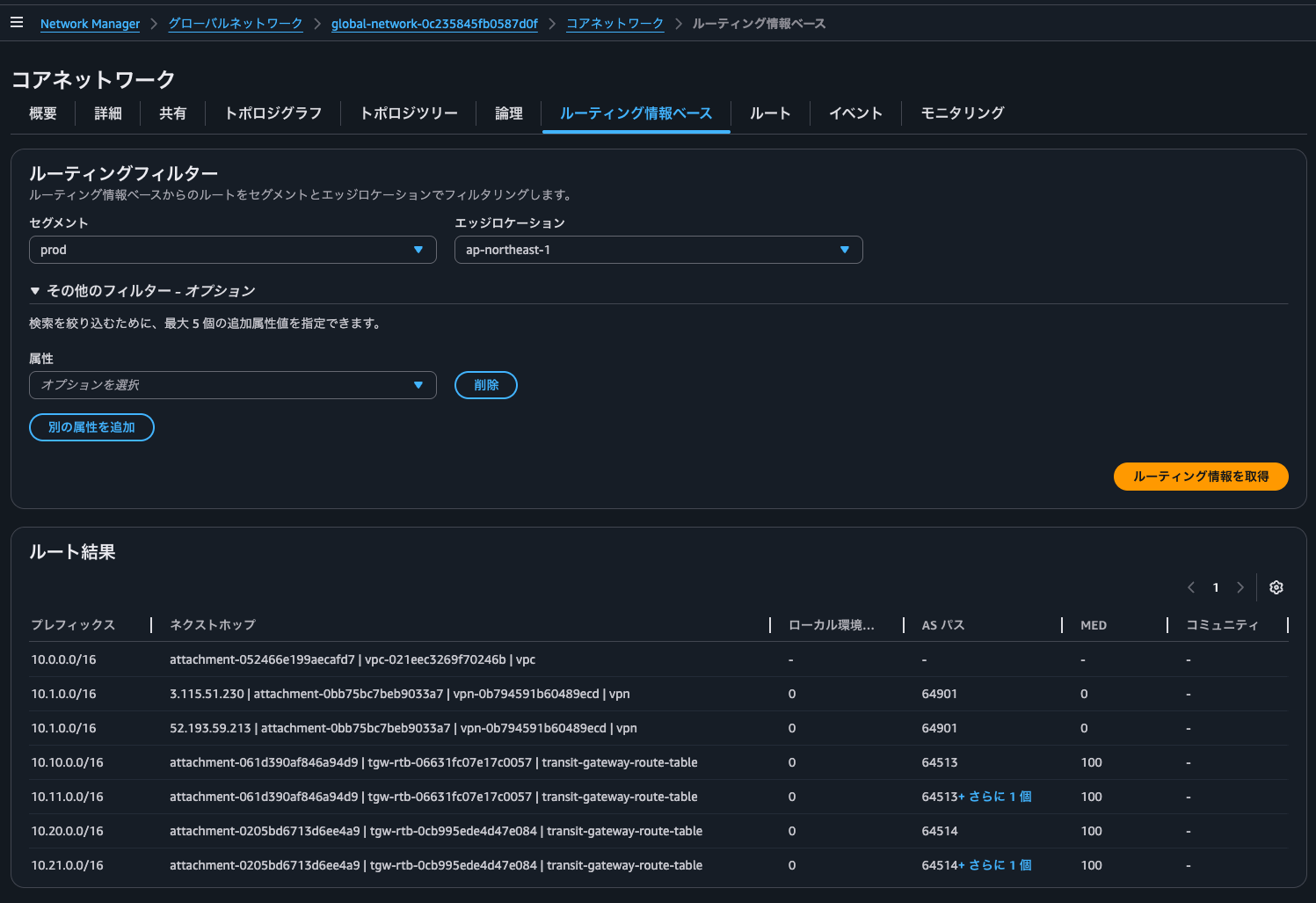Screen dimensions: 1316x903
Task: Select the ルーティング情報ベース tab
Action: coord(636,113)
